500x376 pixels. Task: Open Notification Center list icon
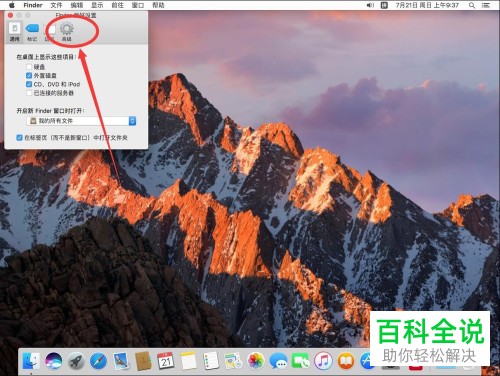[486, 5]
